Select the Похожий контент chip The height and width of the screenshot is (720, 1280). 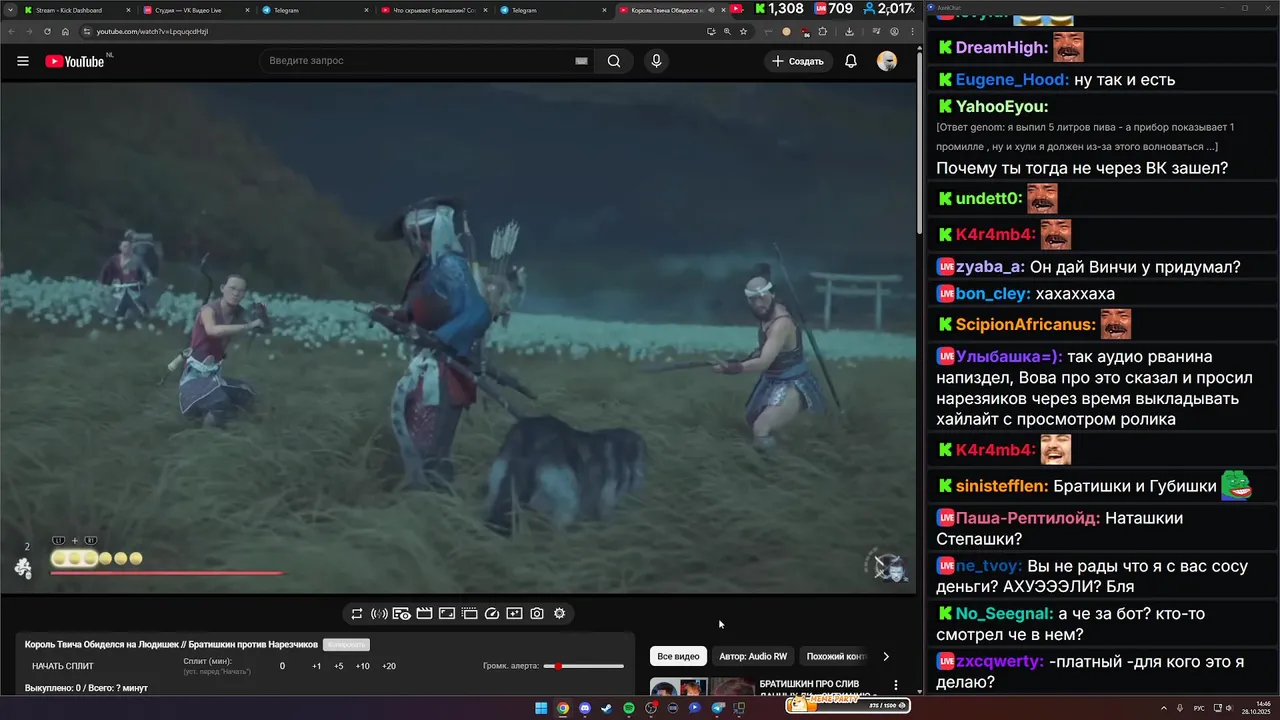click(x=837, y=656)
